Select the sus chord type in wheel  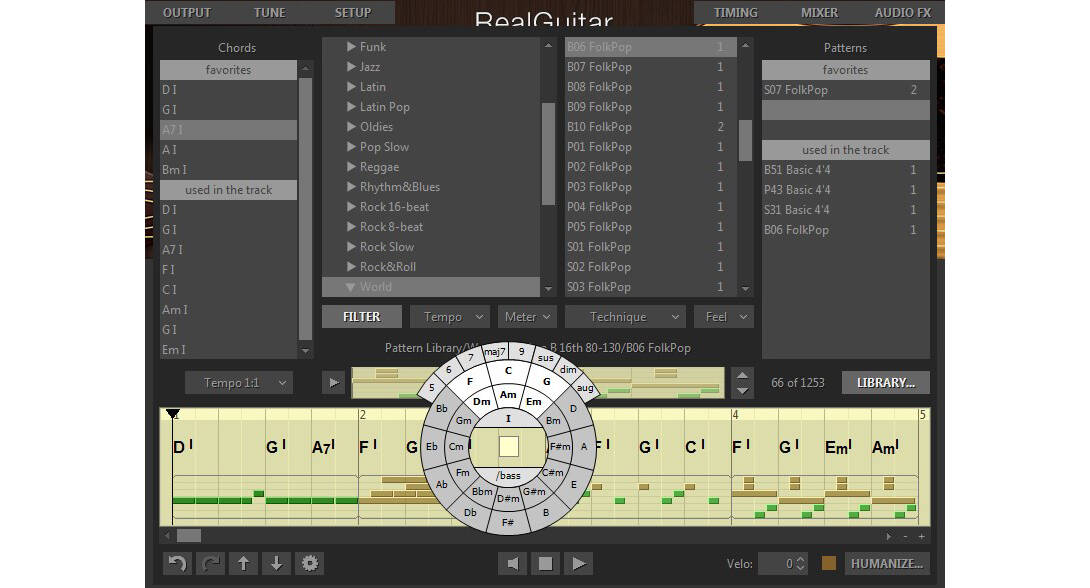[546, 358]
